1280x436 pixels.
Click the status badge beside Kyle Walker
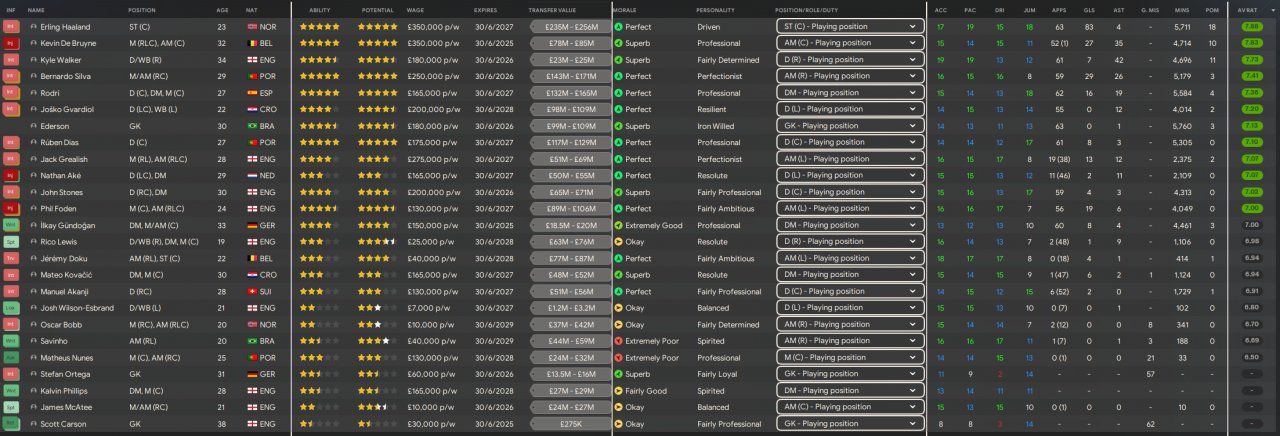[11, 60]
